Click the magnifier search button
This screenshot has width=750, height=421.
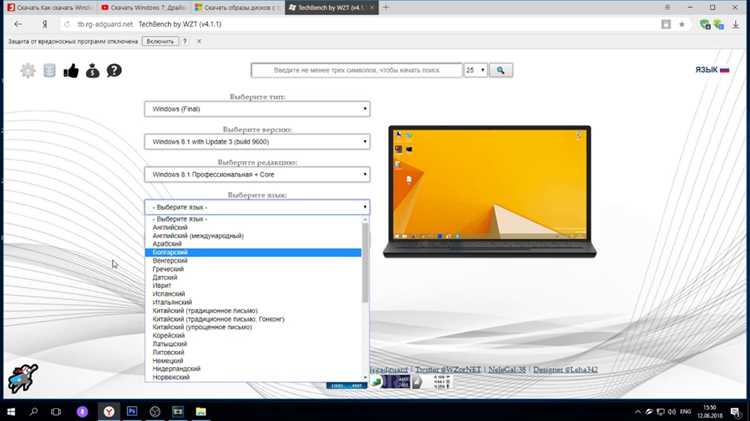click(501, 70)
